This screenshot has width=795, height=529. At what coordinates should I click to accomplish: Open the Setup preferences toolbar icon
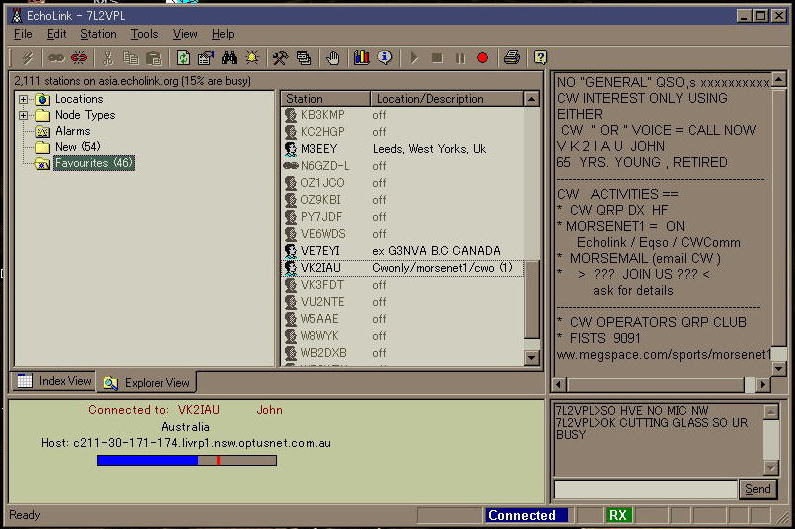tap(206, 58)
